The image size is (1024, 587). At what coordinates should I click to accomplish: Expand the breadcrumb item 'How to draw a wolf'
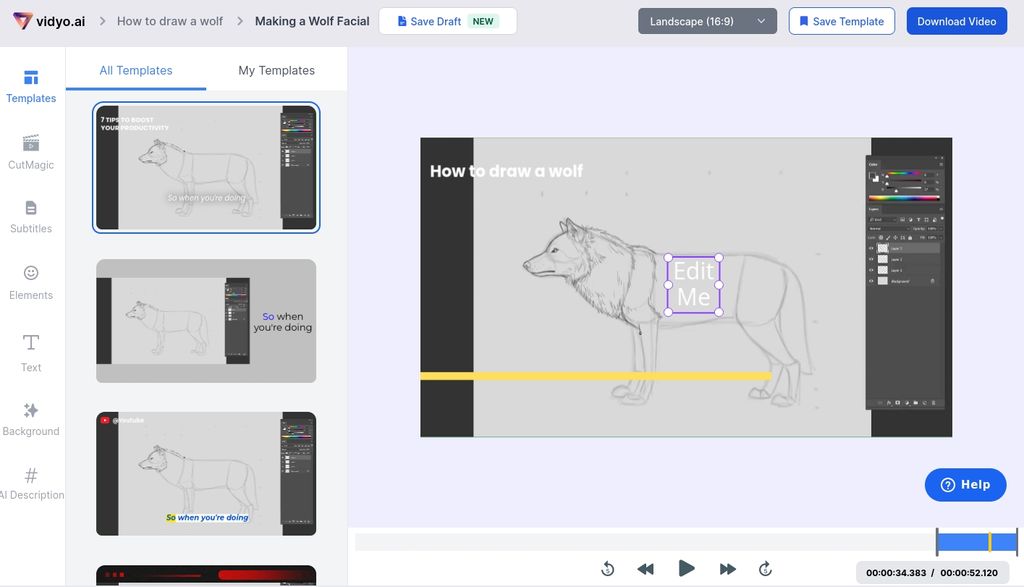coord(172,19)
